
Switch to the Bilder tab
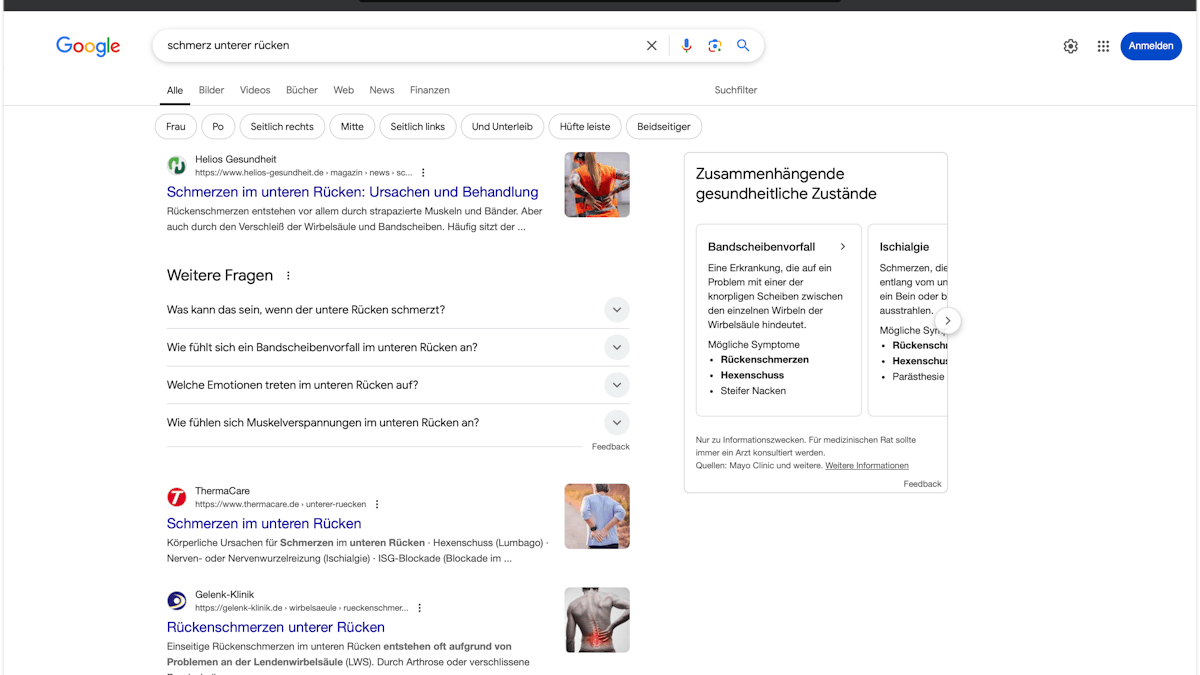coord(211,90)
